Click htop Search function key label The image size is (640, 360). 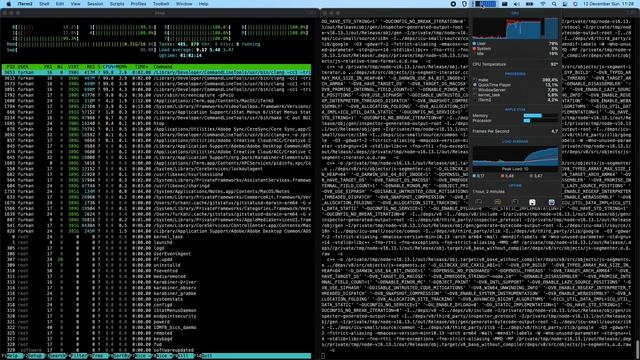pos(58,356)
